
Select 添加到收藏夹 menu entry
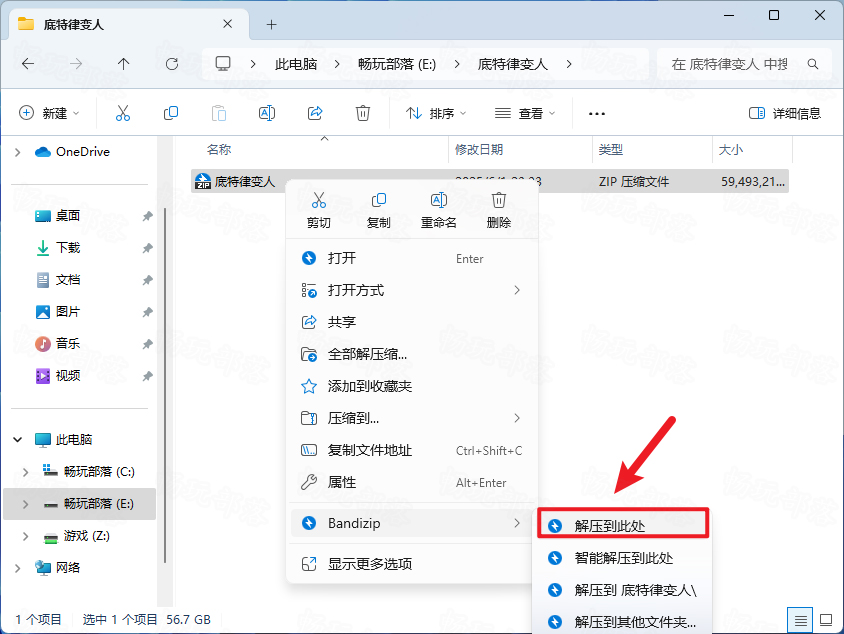pyautogui.click(x=412, y=386)
